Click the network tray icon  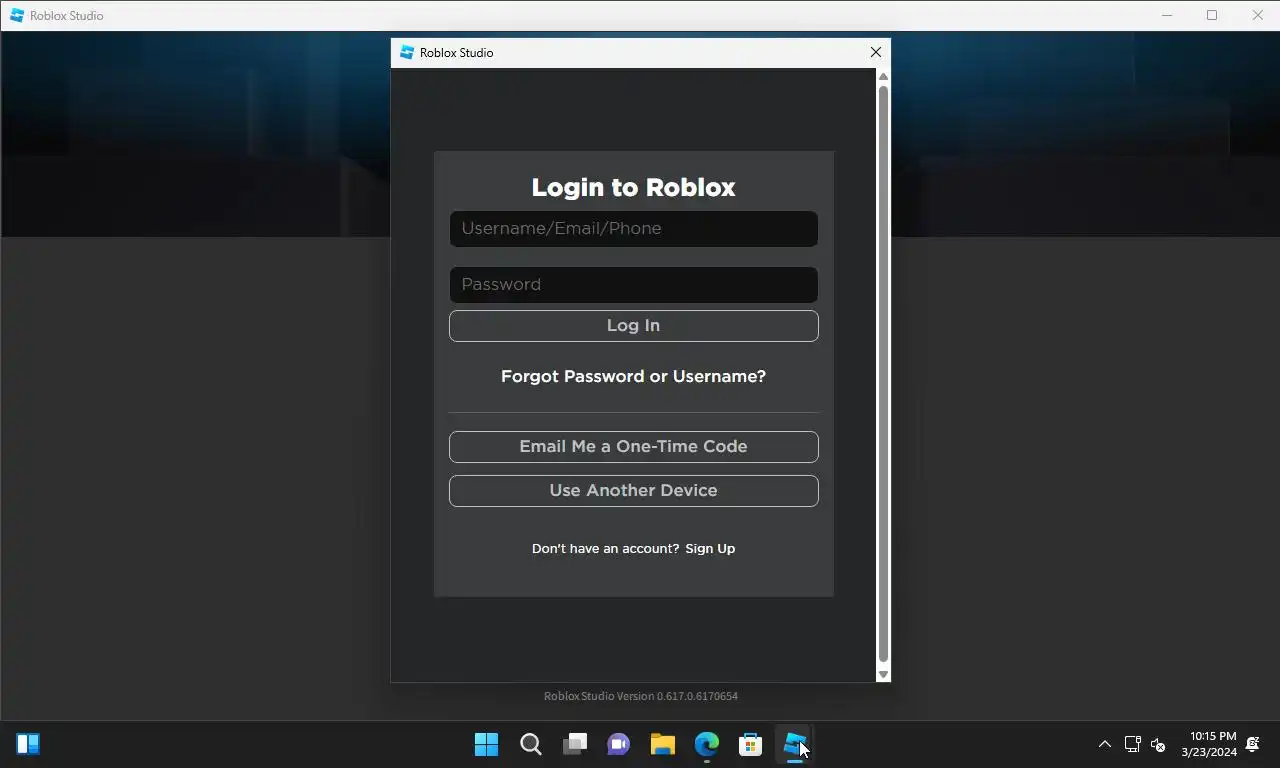pos(1133,745)
